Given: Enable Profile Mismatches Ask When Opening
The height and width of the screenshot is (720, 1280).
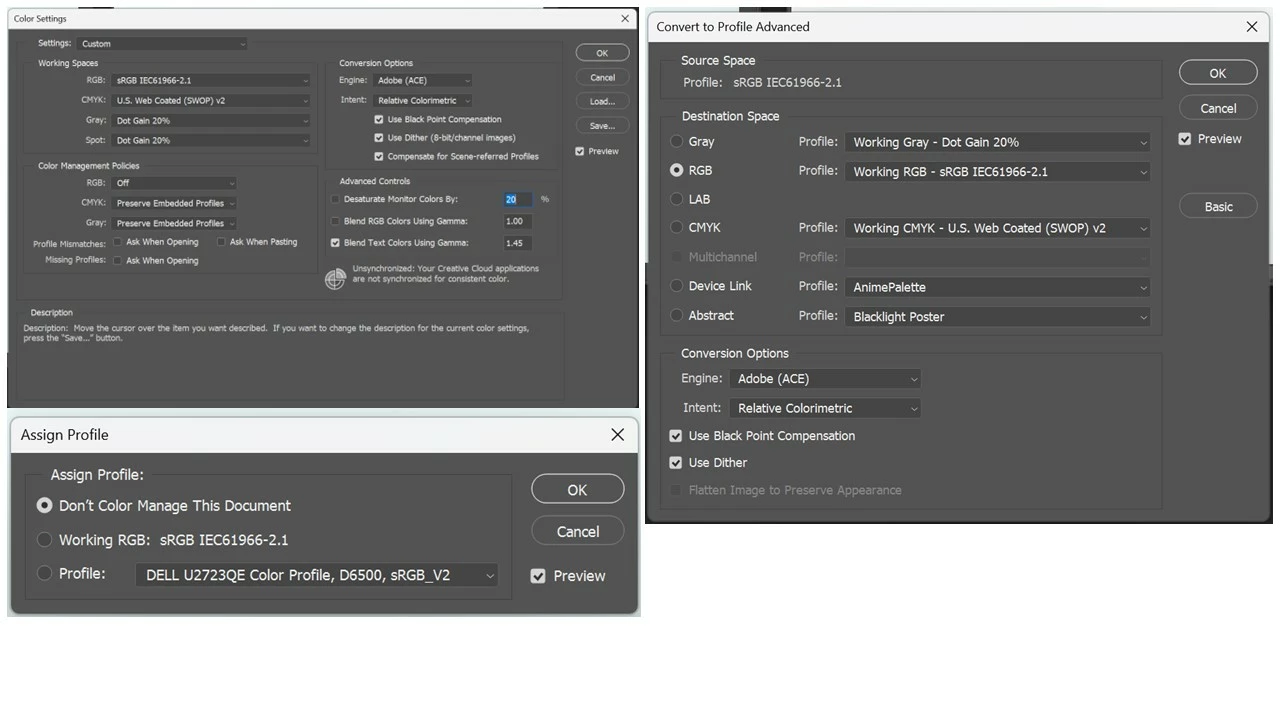Looking at the screenshot, I should click(x=117, y=242).
